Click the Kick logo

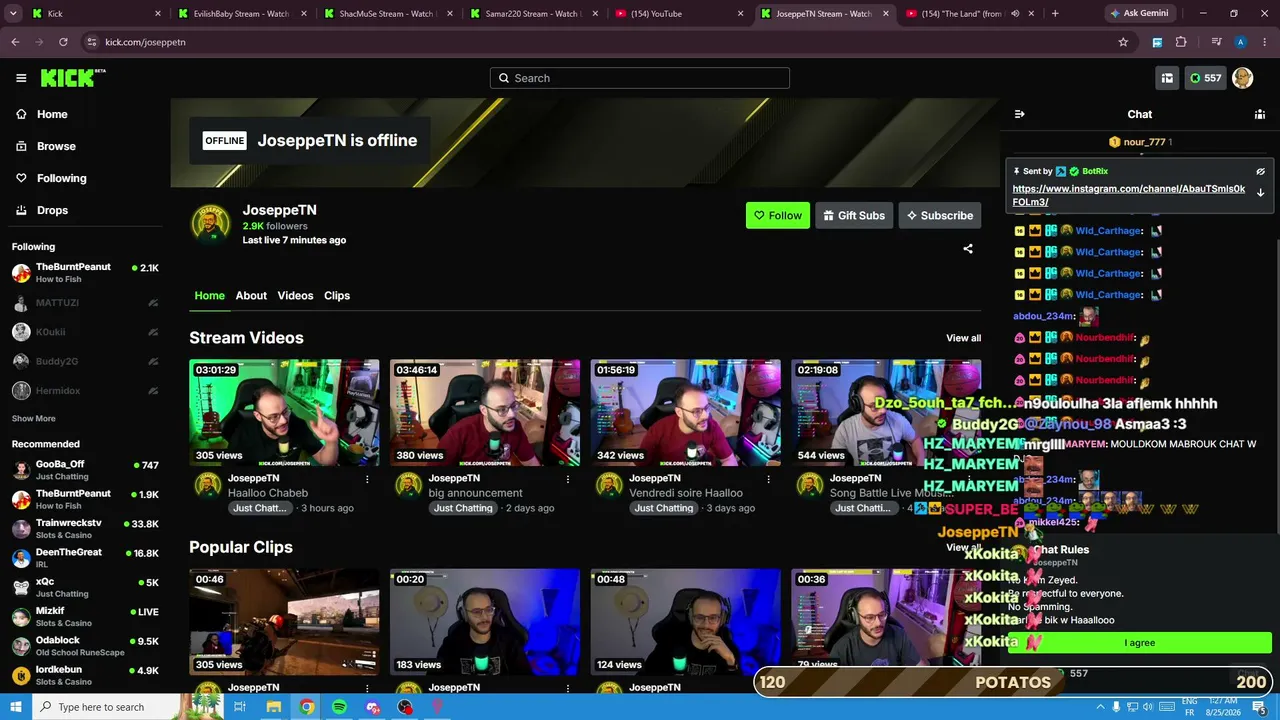[x=73, y=78]
